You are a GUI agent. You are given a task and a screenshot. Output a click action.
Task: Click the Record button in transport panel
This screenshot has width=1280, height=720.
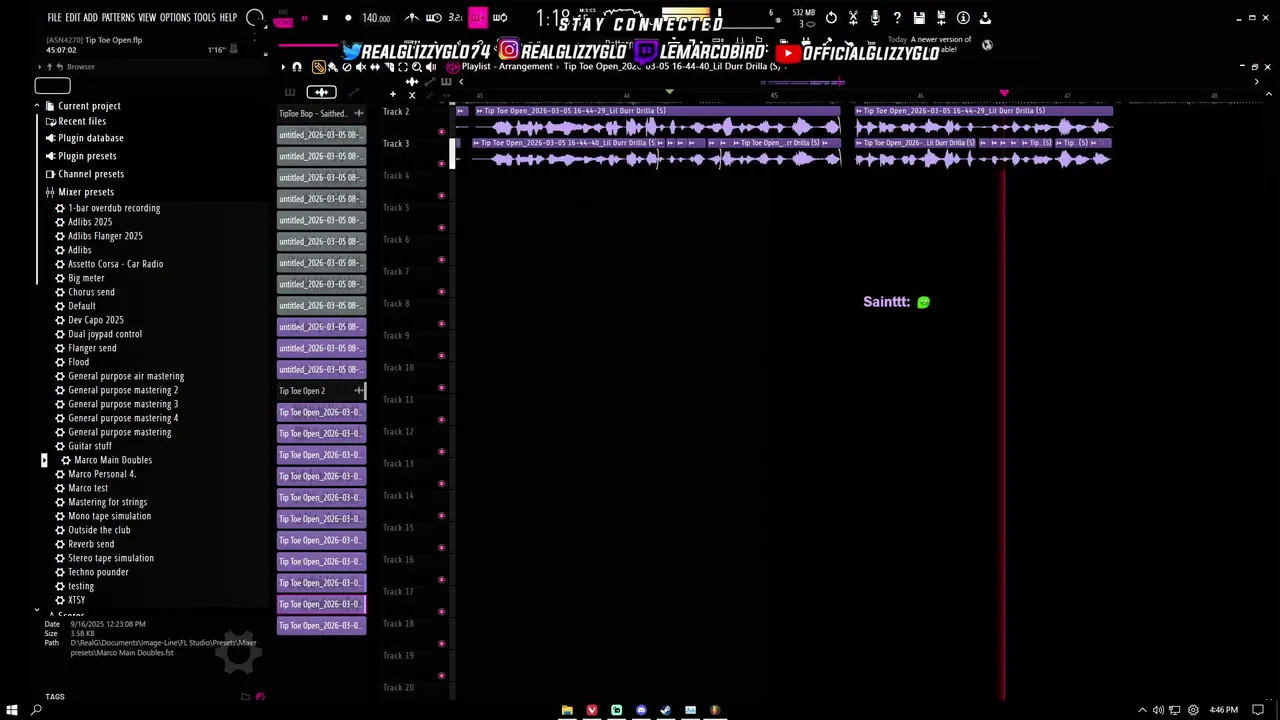click(x=348, y=18)
